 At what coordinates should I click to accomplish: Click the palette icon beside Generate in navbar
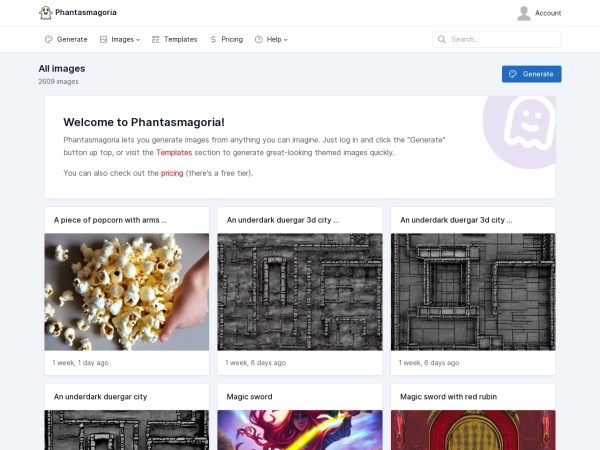[49, 39]
